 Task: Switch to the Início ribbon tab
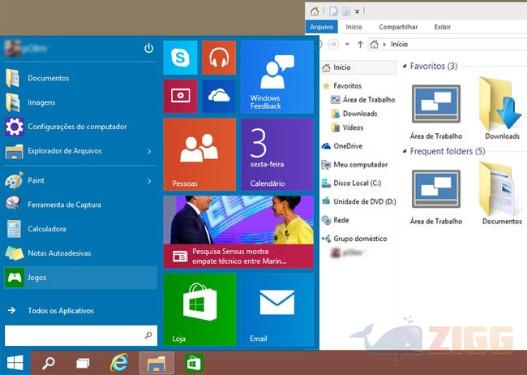(354, 27)
